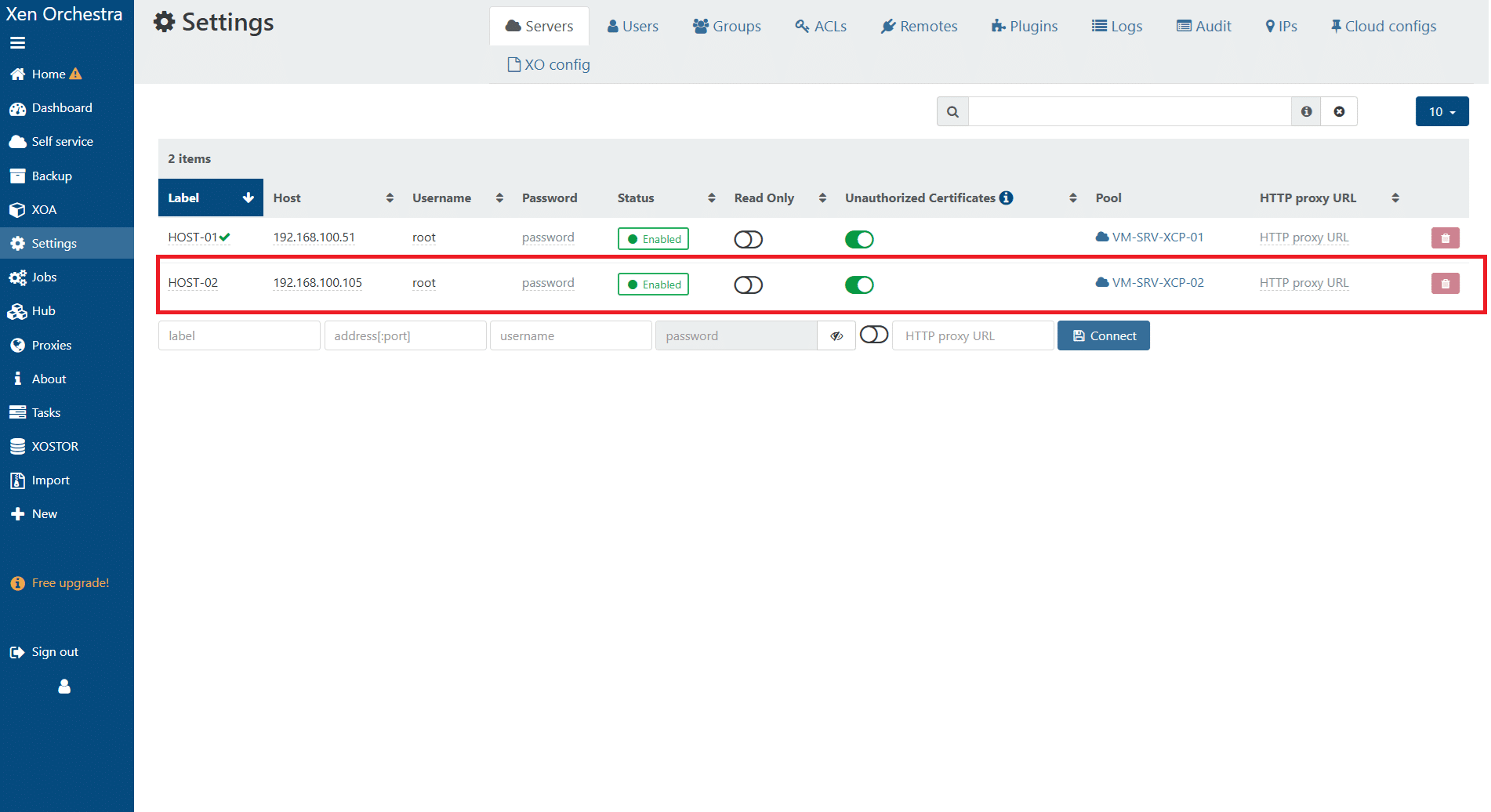Image resolution: width=1491 pixels, height=812 pixels.
Task: Switch to the Remotes tab
Action: [x=919, y=26]
